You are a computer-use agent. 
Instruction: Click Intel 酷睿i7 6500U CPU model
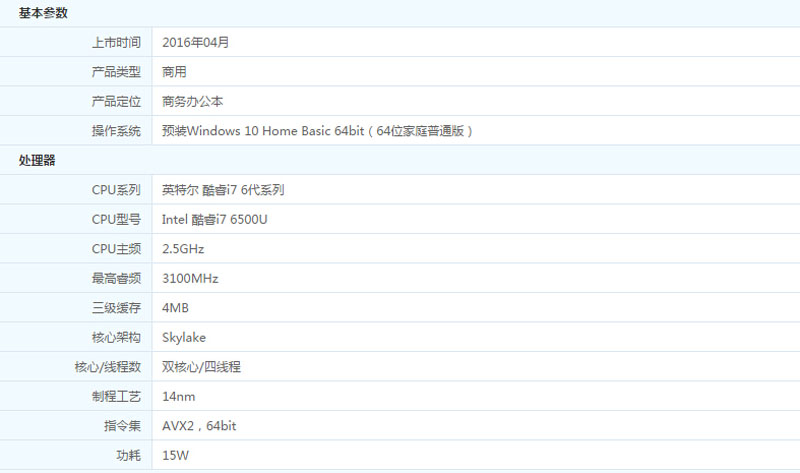point(221,219)
